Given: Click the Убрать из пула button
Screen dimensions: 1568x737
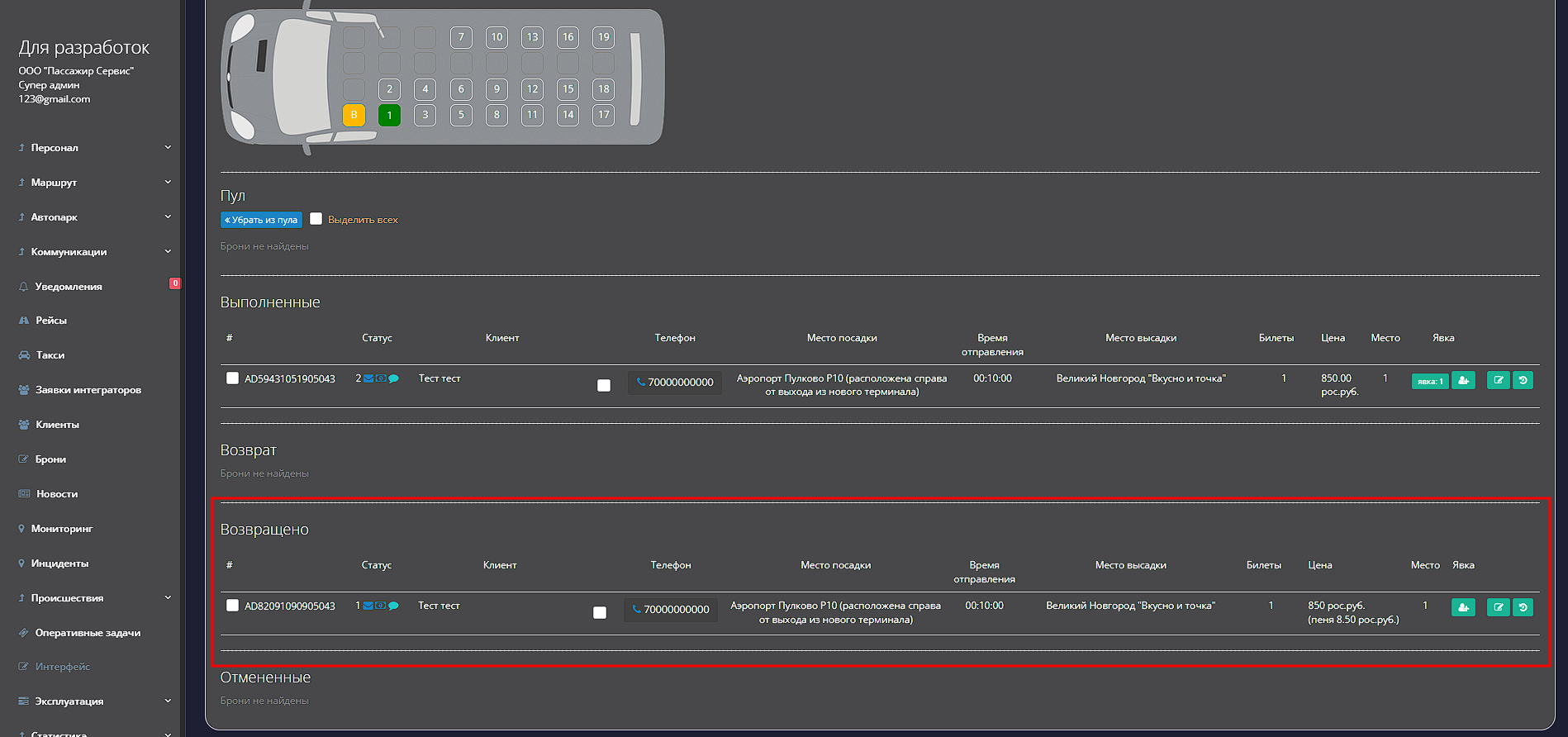Looking at the screenshot, I should click(x=261, y=220).
